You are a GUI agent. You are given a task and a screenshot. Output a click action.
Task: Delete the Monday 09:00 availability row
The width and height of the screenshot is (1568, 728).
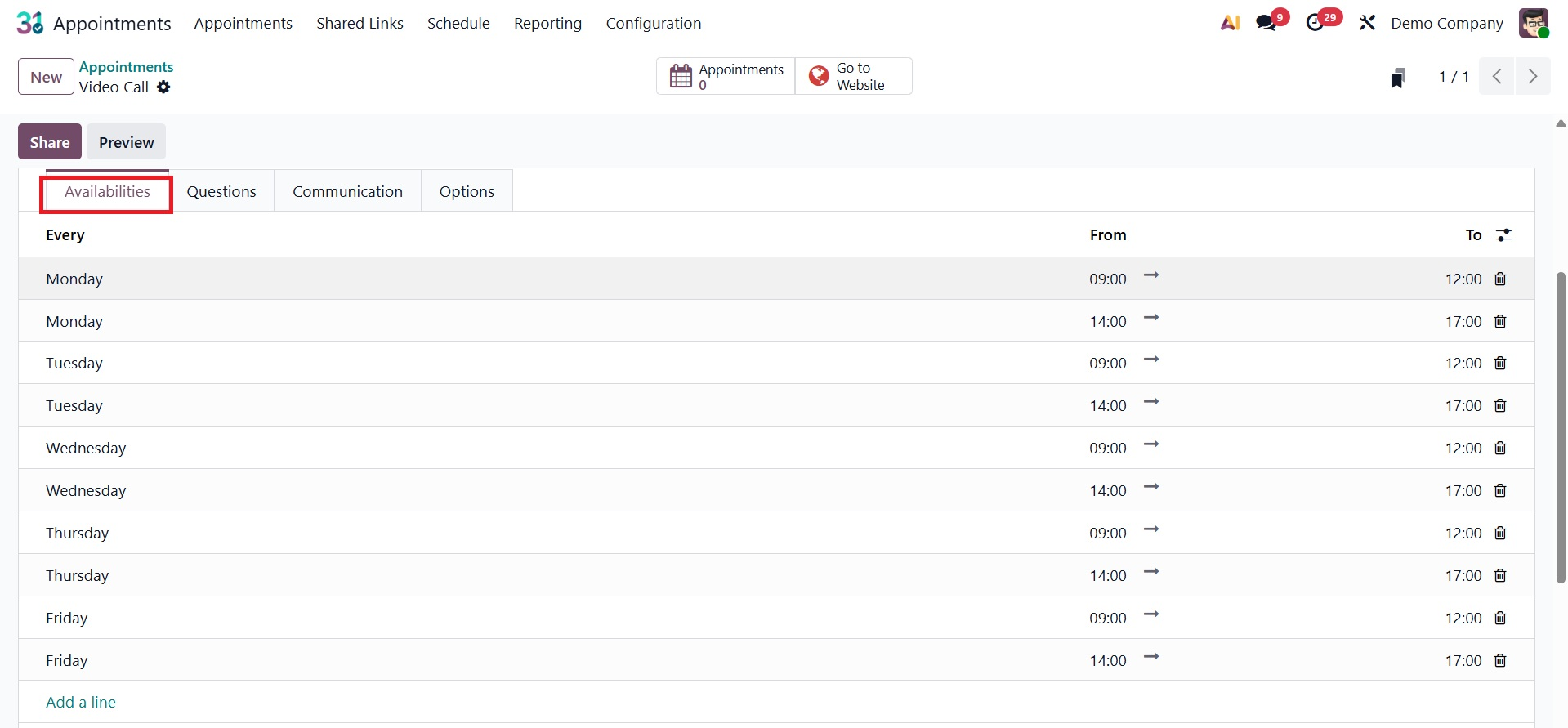click(1500, 279)
